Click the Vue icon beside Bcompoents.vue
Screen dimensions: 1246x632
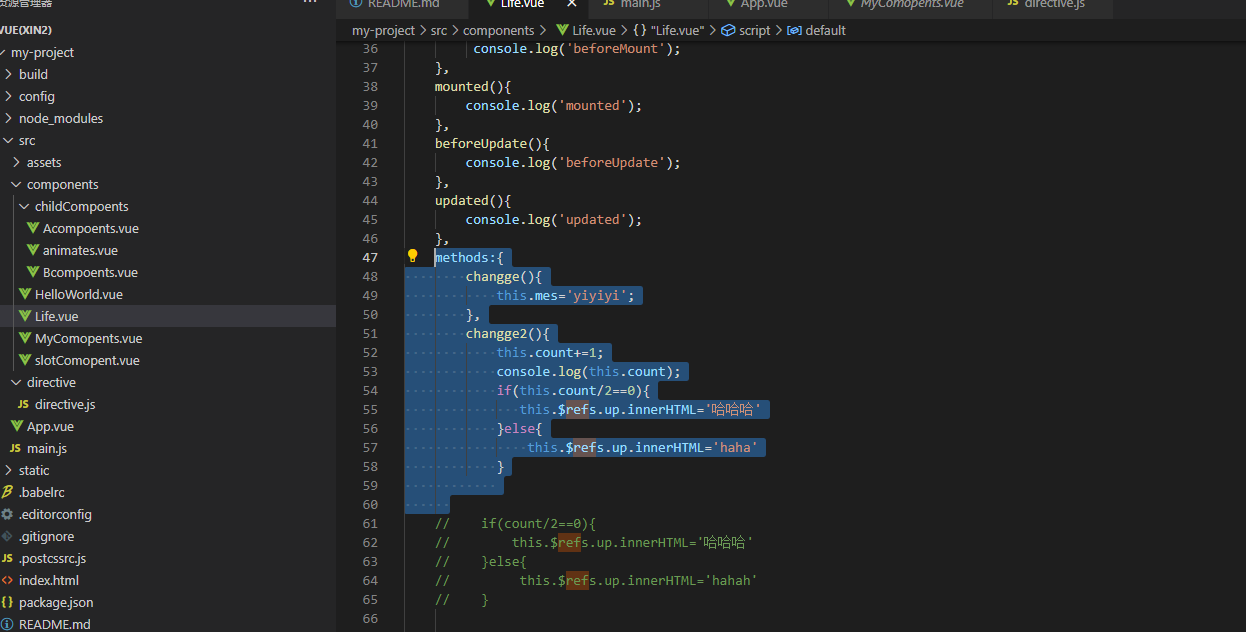[33, 272]
